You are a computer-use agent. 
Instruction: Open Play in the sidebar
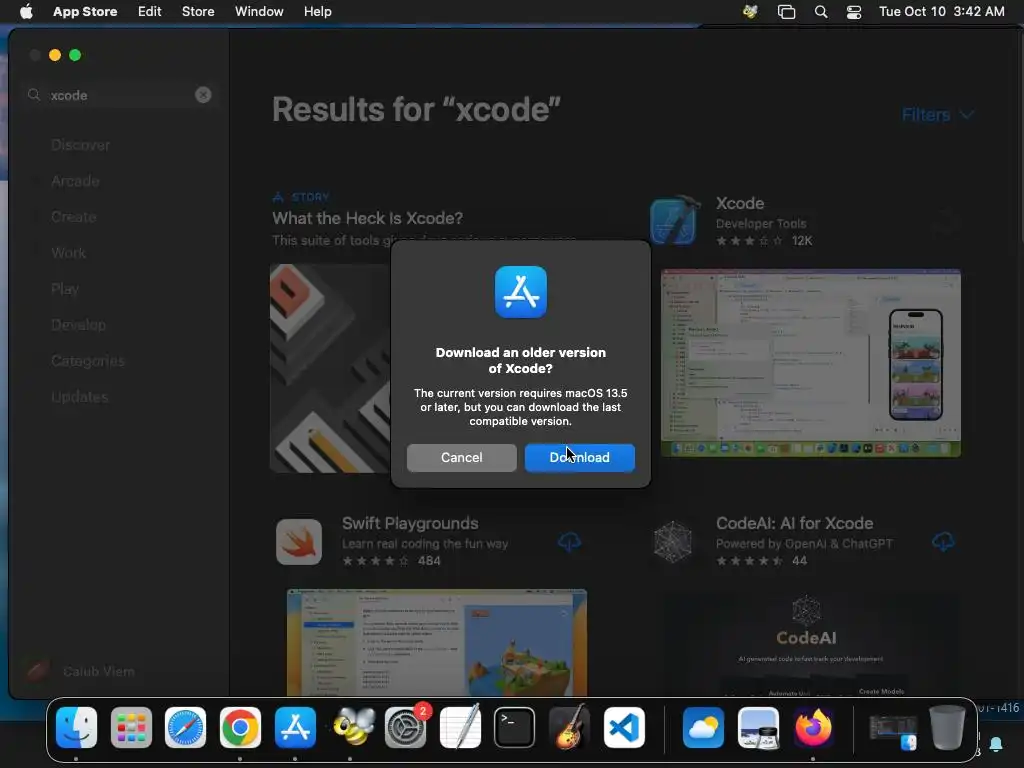[65, 289]
